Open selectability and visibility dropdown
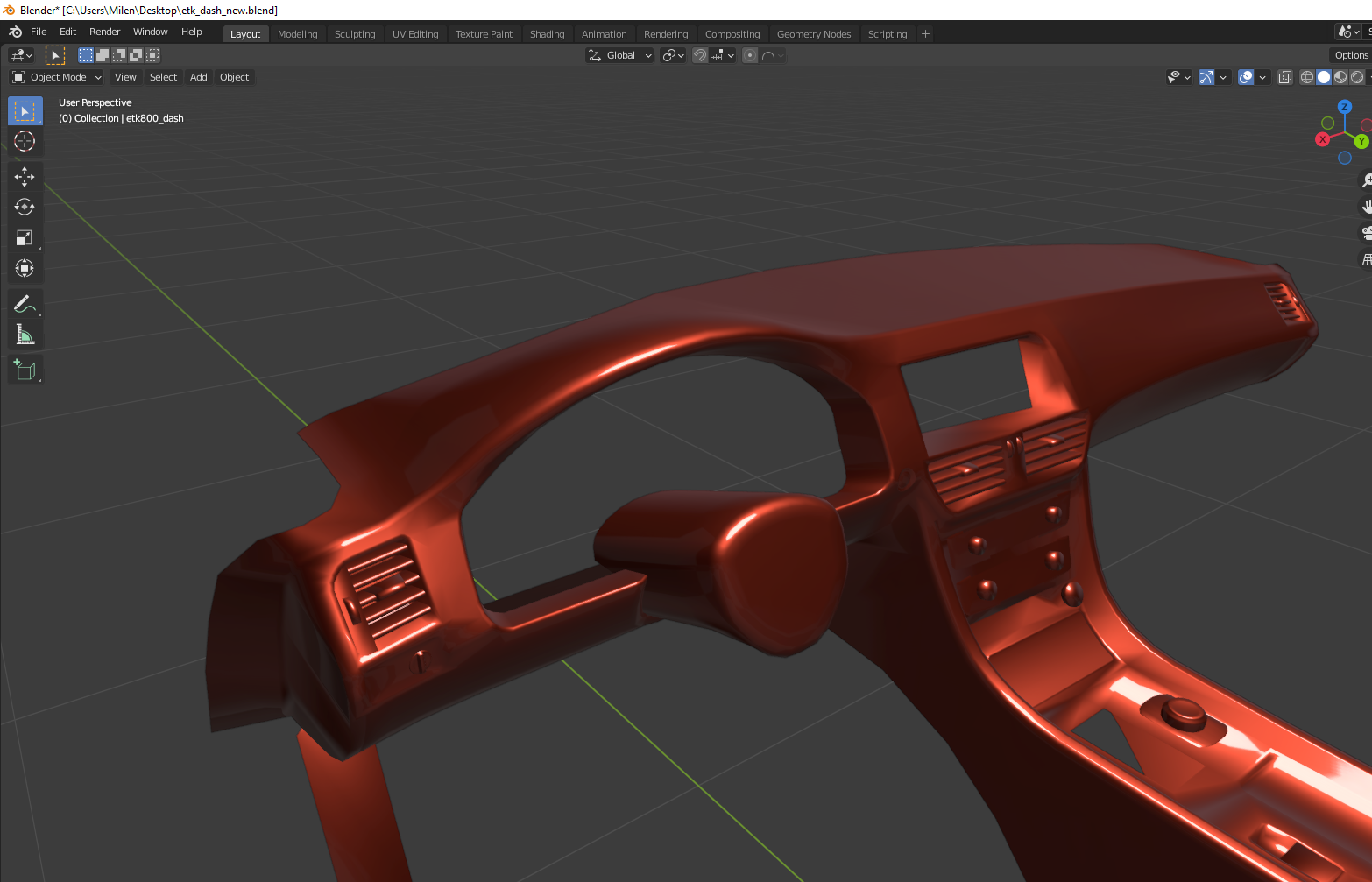Image resolution: width=1372 pixels, height=882 pixels. (1178, 77)
